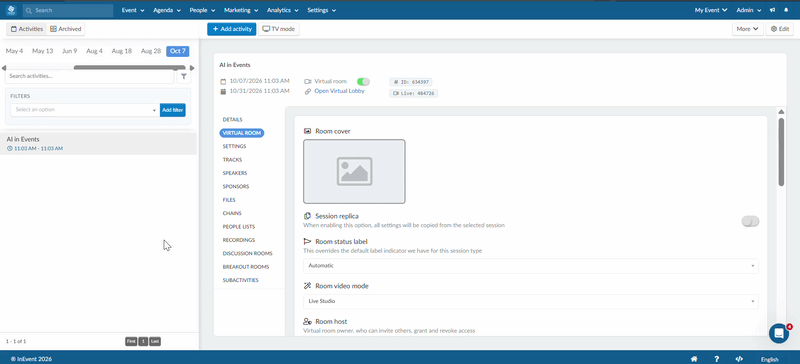
Task: Open the SPEAKERS section
Action: [x=235, y=173]
